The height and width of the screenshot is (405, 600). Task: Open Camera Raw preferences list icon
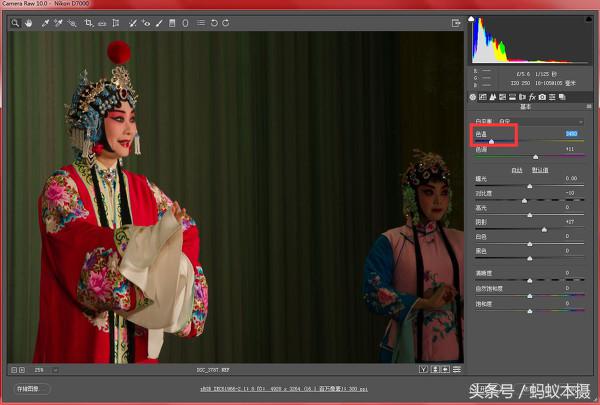tap(201, 23)
